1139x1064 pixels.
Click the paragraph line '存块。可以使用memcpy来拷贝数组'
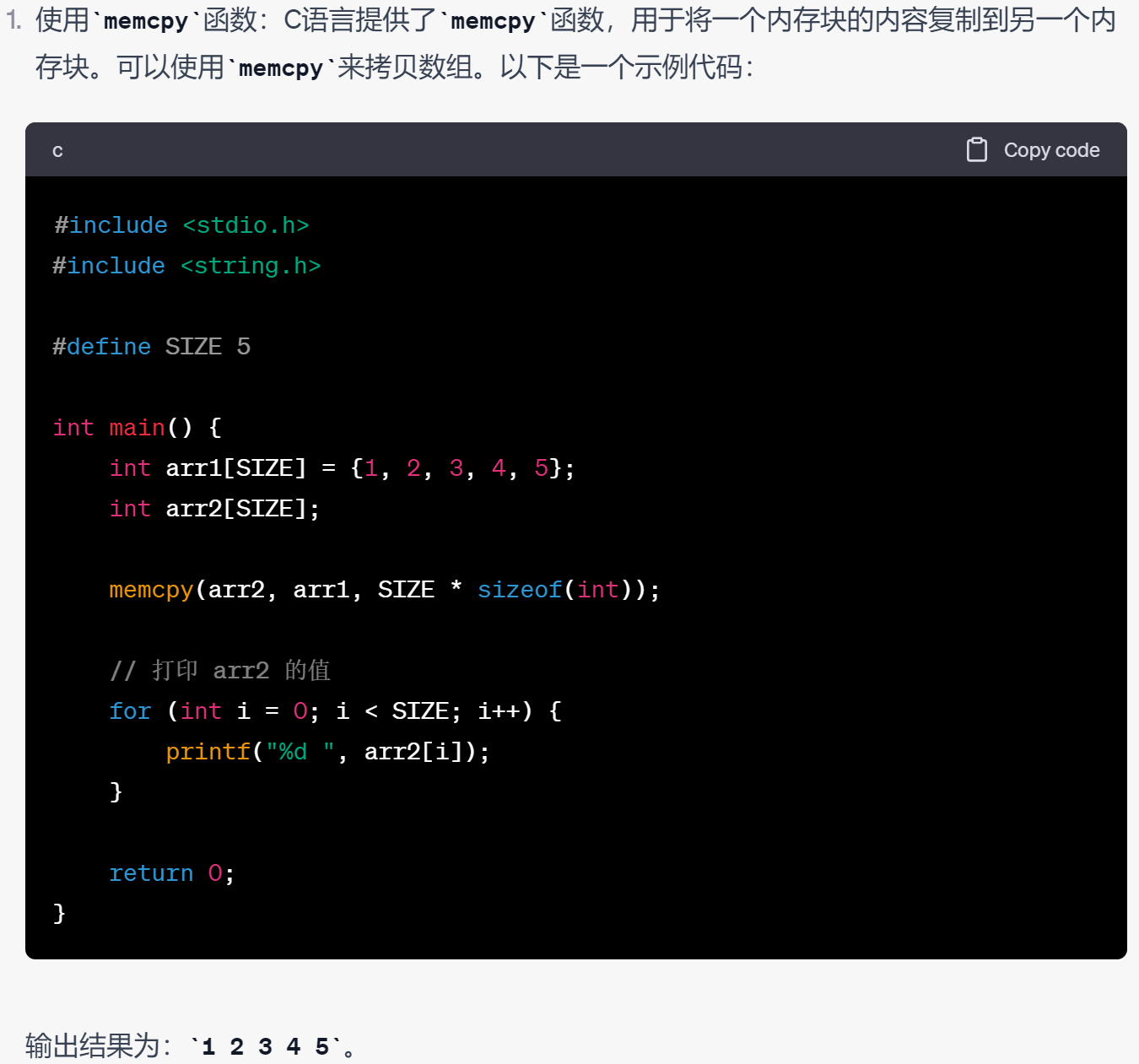(394, 68)
